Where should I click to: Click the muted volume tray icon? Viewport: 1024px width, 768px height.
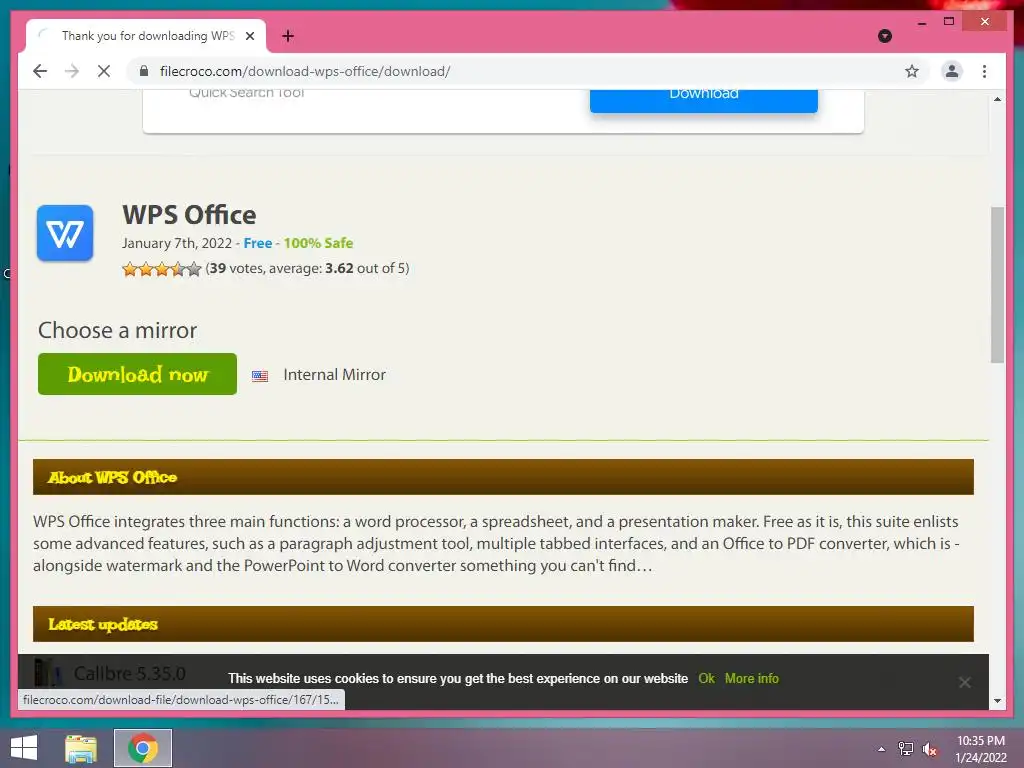[x=930, y=749]
